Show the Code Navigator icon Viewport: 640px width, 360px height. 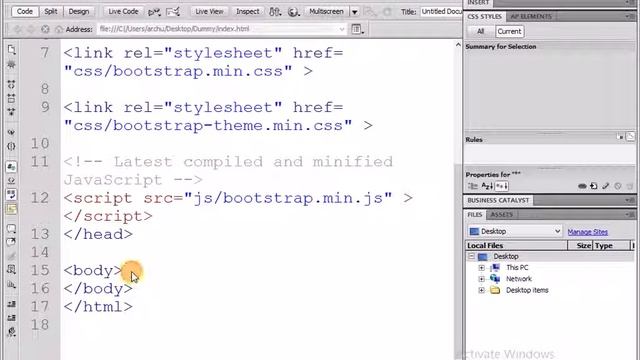11,64
